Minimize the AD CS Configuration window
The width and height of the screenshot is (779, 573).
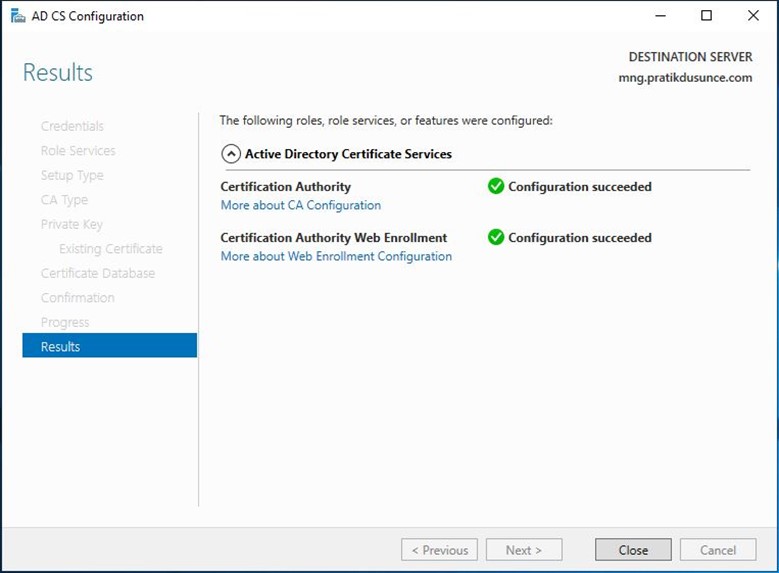660,16
